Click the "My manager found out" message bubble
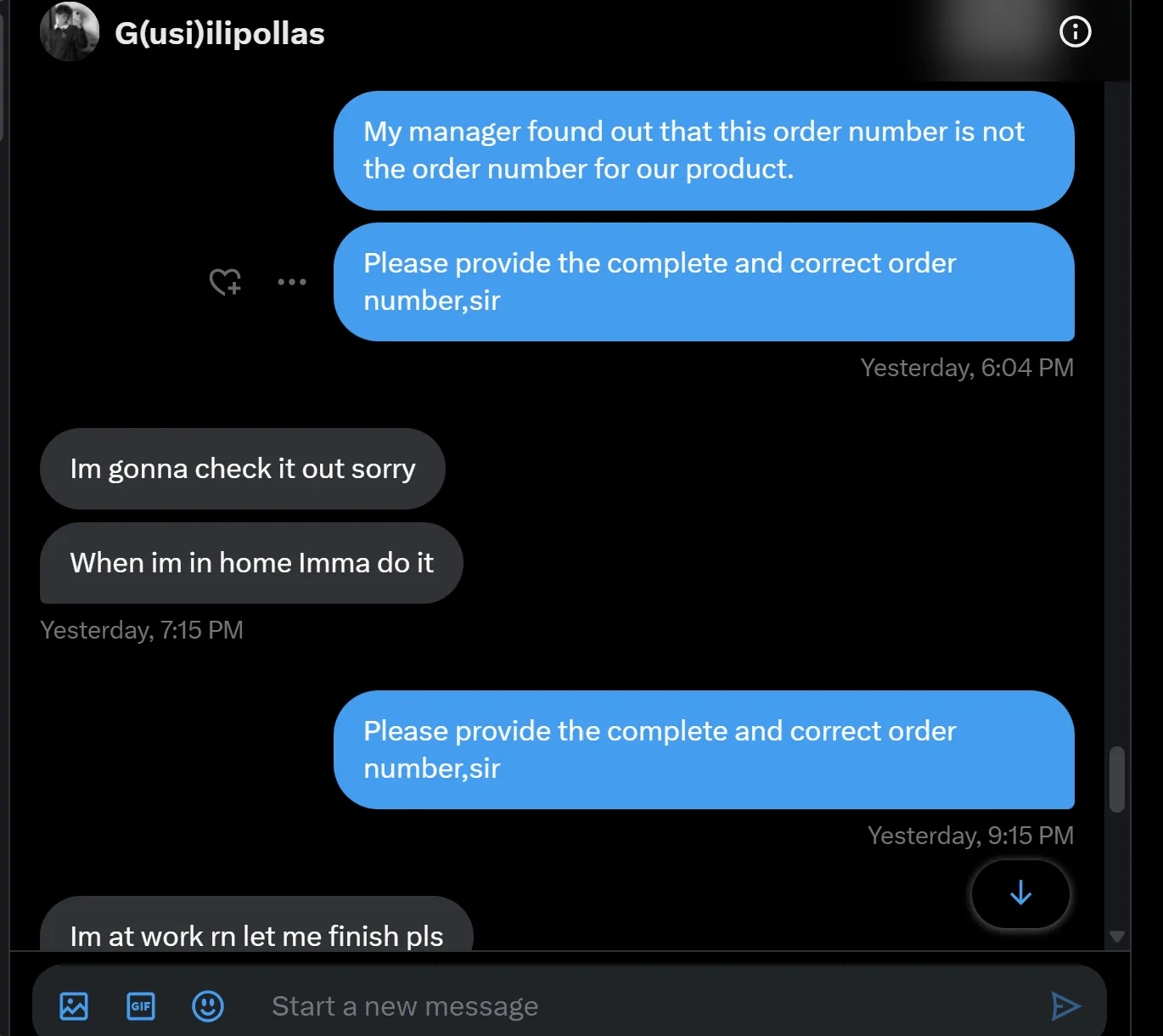Screen dimensions: 1163x1036 [703, 150]
